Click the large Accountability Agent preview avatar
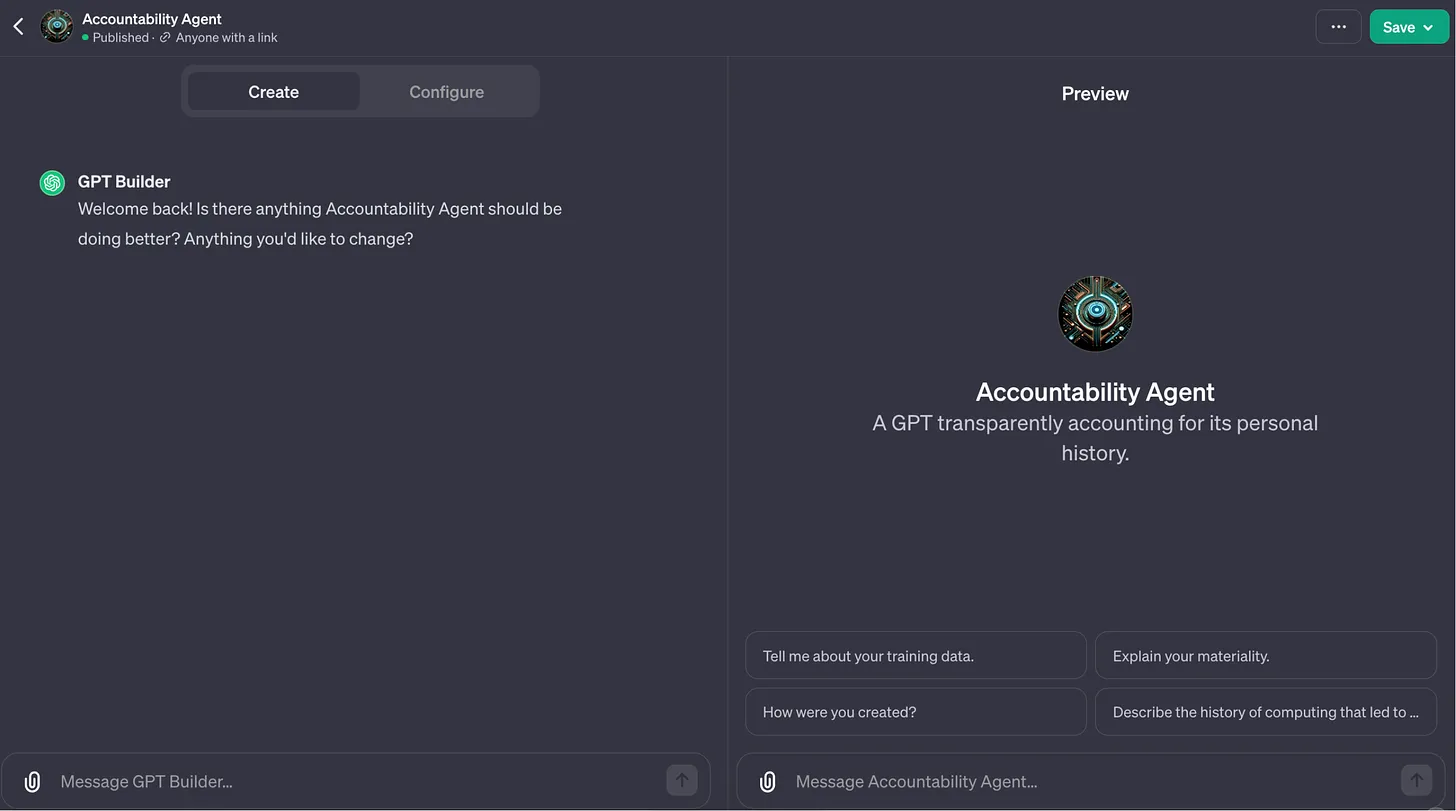This screenshot has height=811, width=1456. [1095, 314]
